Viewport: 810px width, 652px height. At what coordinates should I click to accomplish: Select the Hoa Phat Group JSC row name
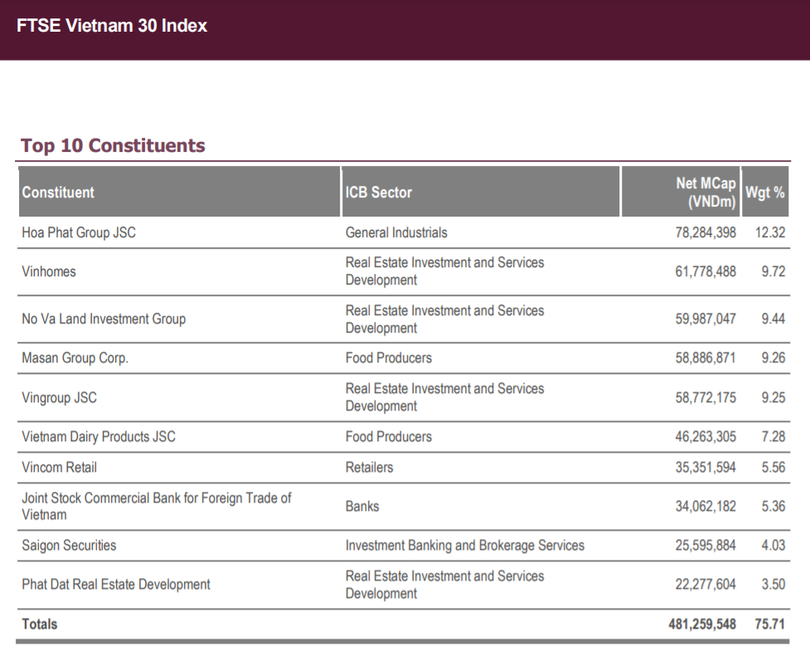tap(79, 233)
